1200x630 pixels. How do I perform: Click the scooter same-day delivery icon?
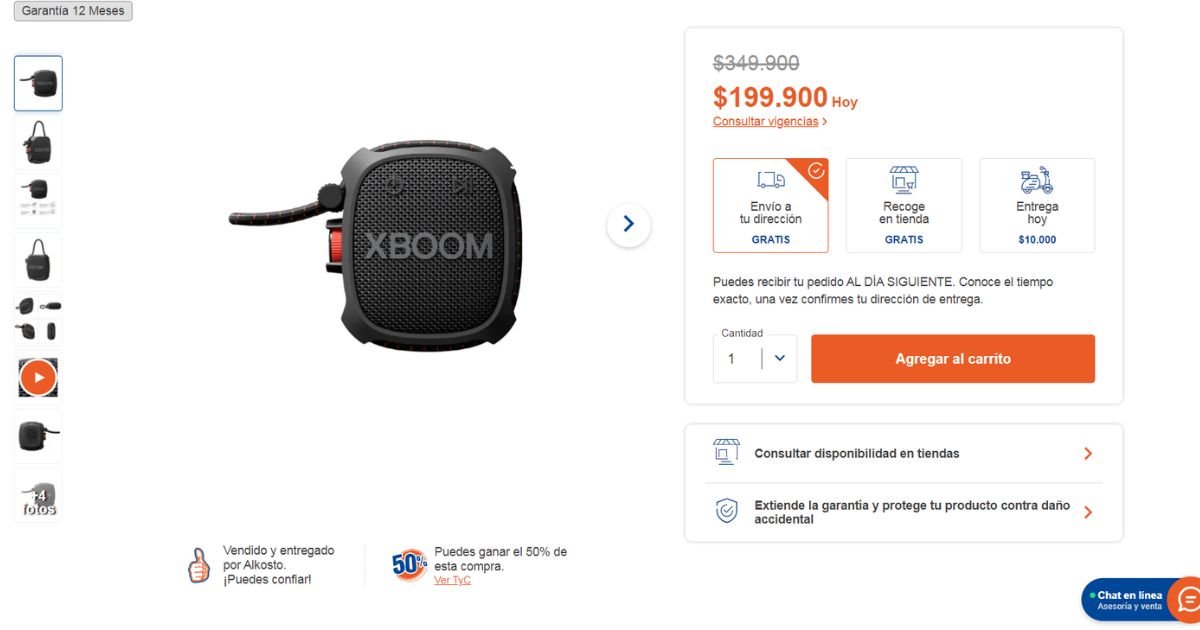(x=1037, y=180)
